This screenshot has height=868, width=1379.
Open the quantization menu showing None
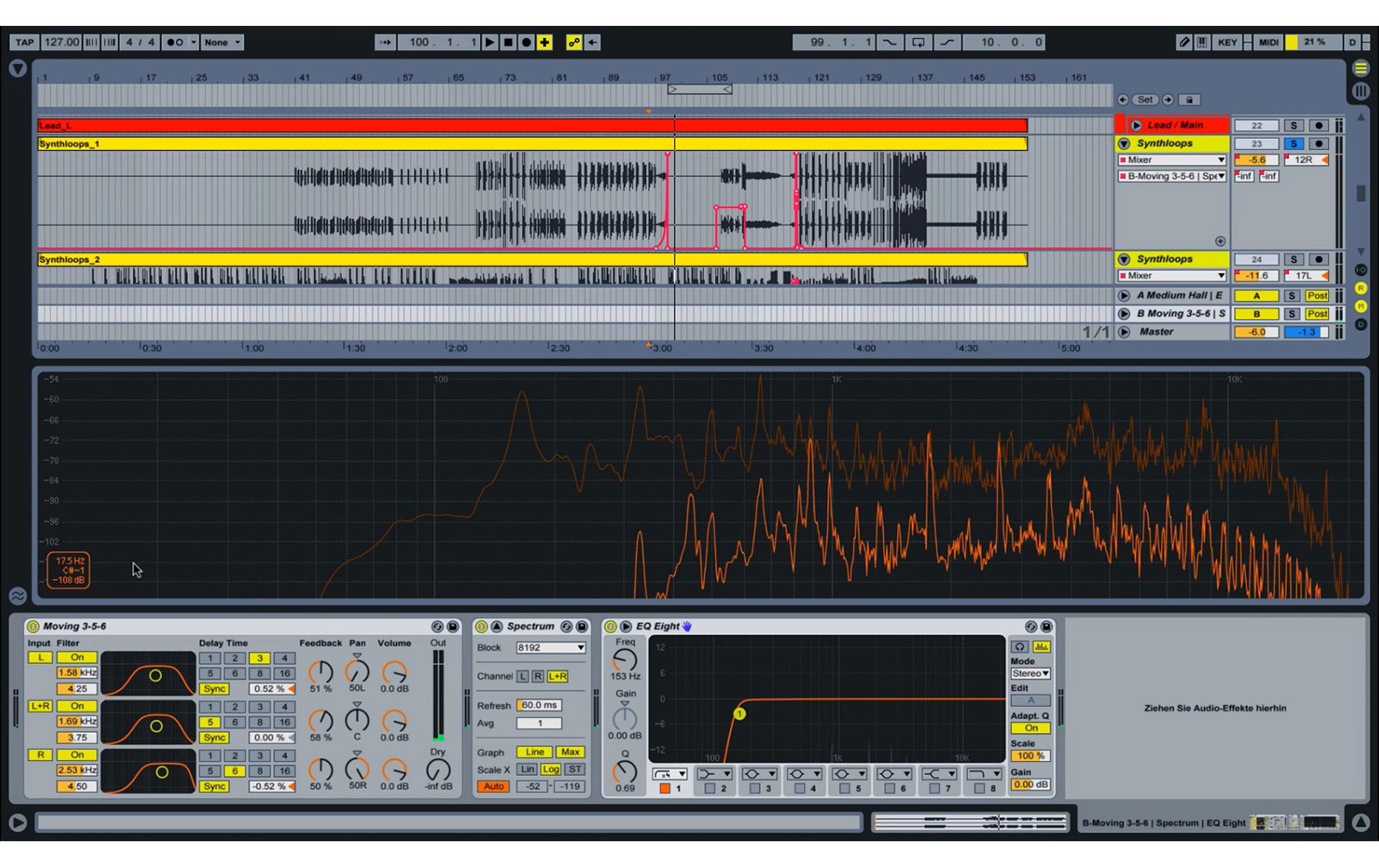[222, 42]
